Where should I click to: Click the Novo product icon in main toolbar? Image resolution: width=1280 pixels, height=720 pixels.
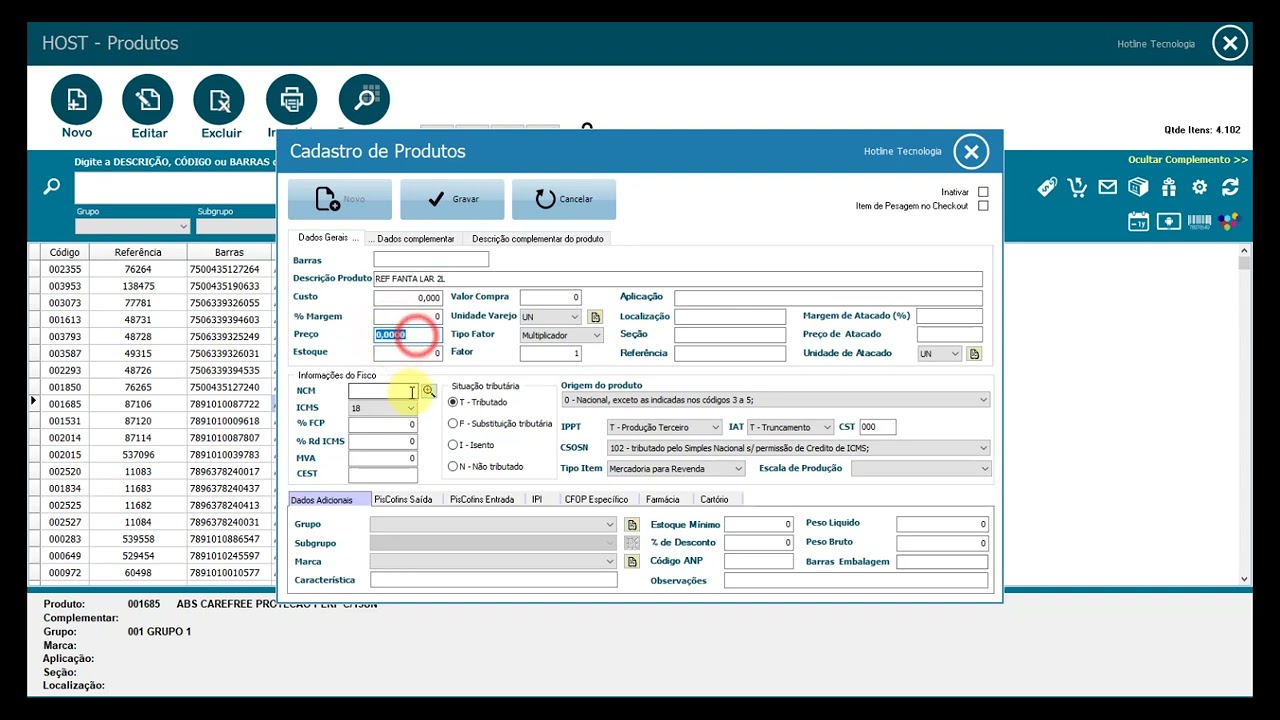(76, 100)
